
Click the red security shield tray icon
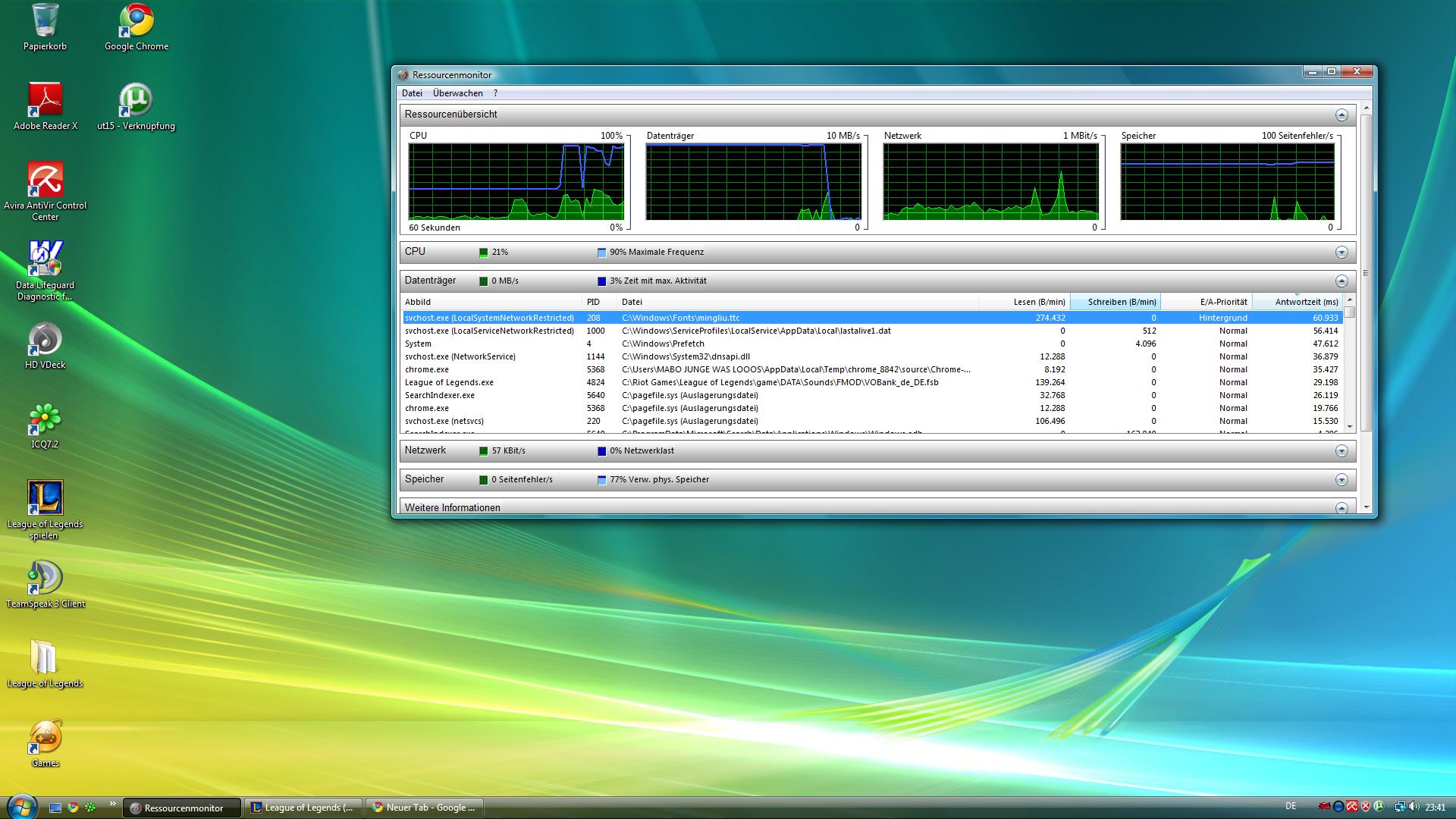coord(1366,807)
